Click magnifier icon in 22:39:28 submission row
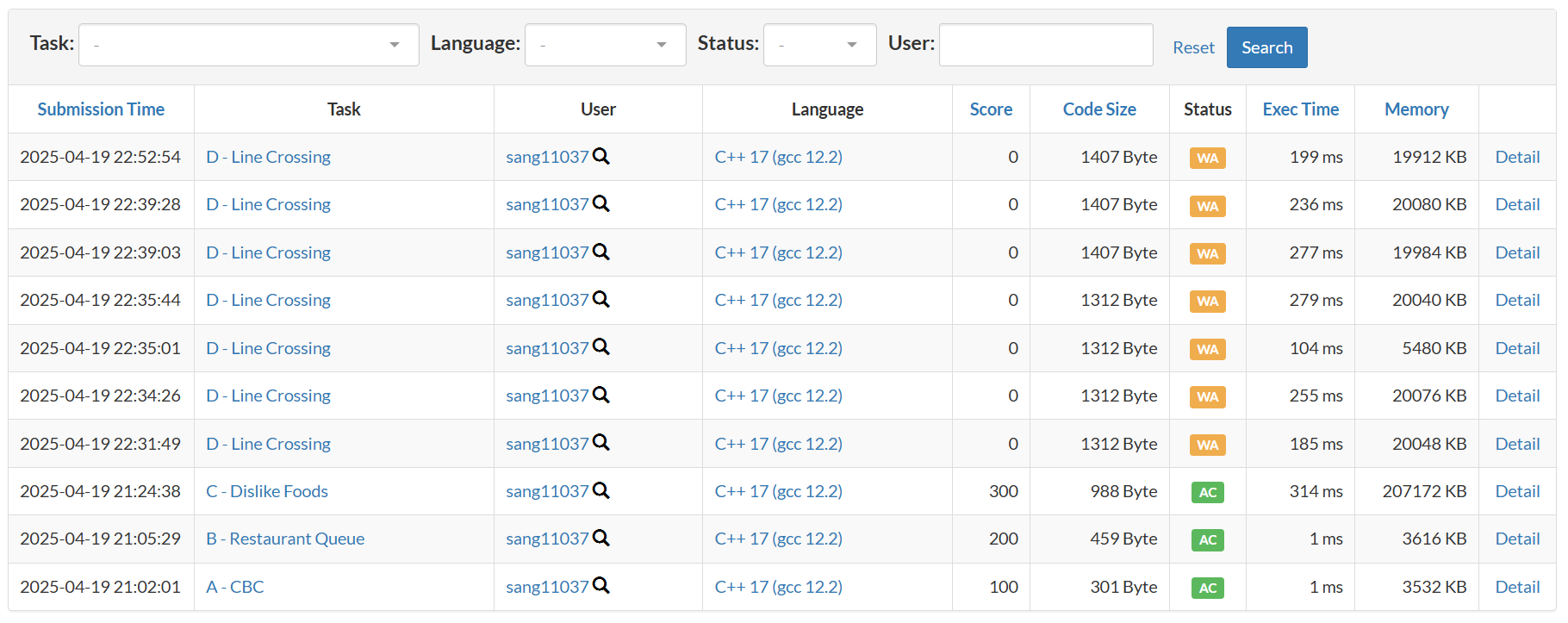This screenshot has height=623, width=1568. point(601,203)
